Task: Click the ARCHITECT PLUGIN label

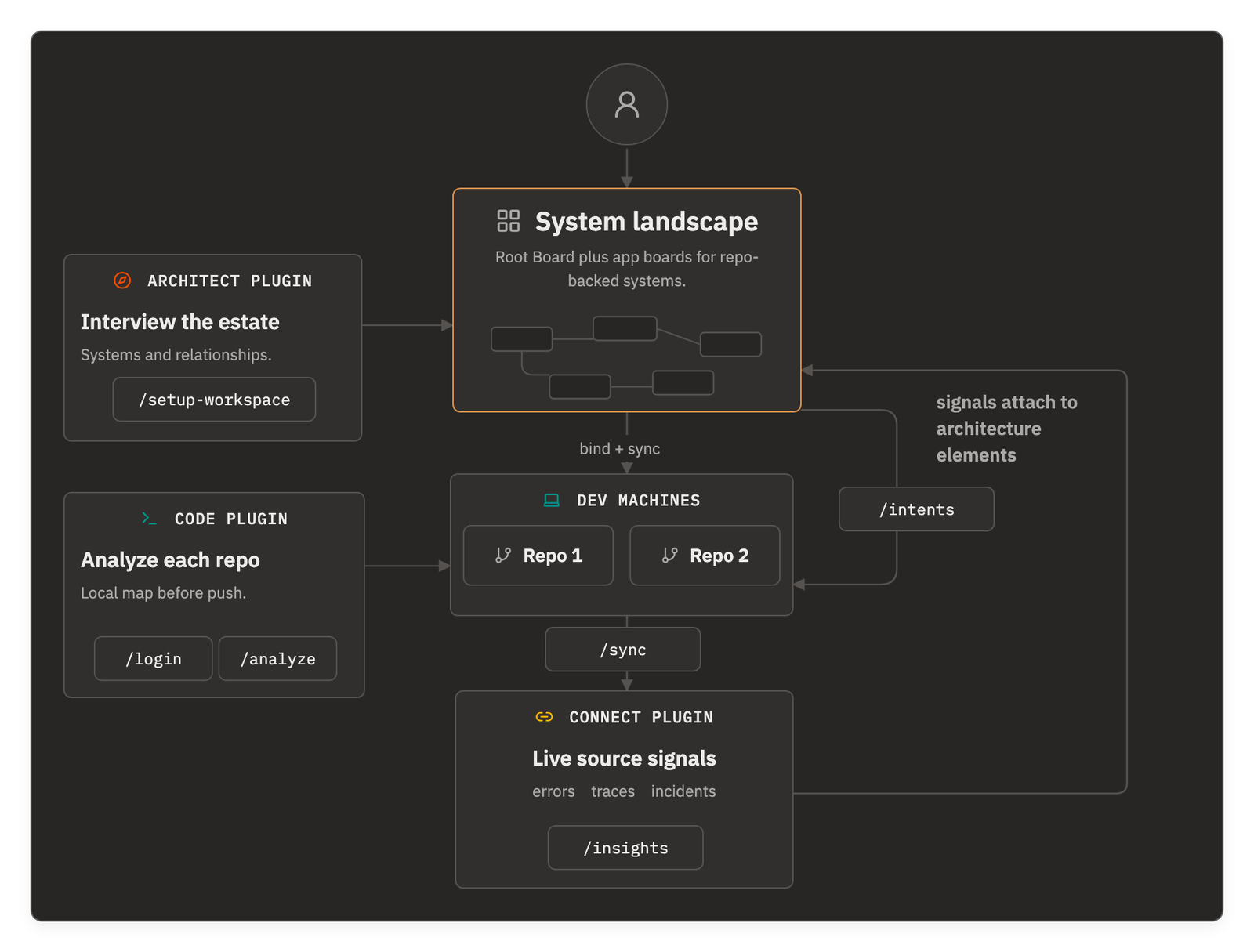Action: [x=230, y=281]
